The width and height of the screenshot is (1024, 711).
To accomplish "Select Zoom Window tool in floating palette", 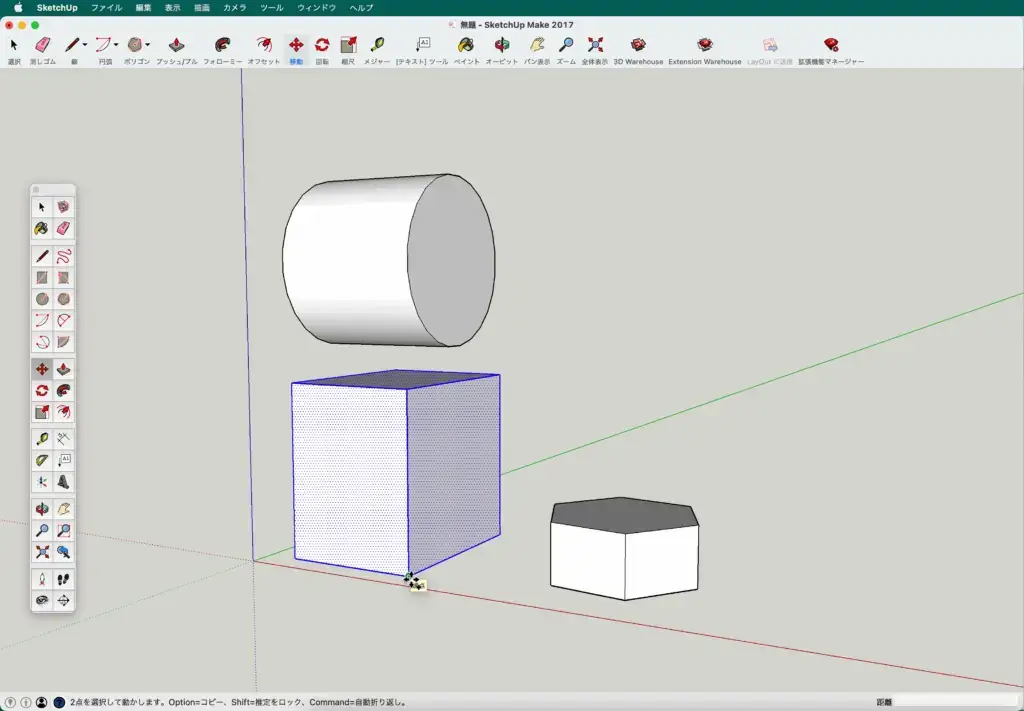I will pos(63,530).
